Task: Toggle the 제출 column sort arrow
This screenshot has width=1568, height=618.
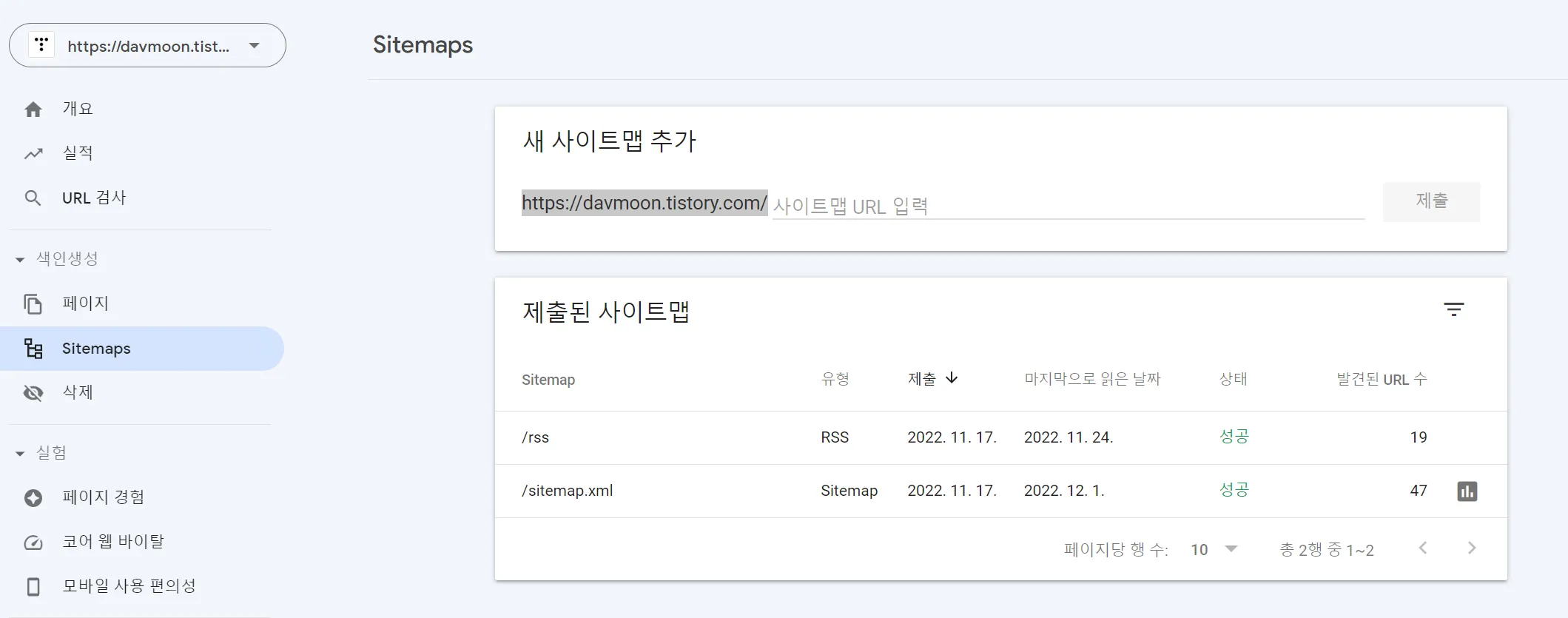Action: 953,379
